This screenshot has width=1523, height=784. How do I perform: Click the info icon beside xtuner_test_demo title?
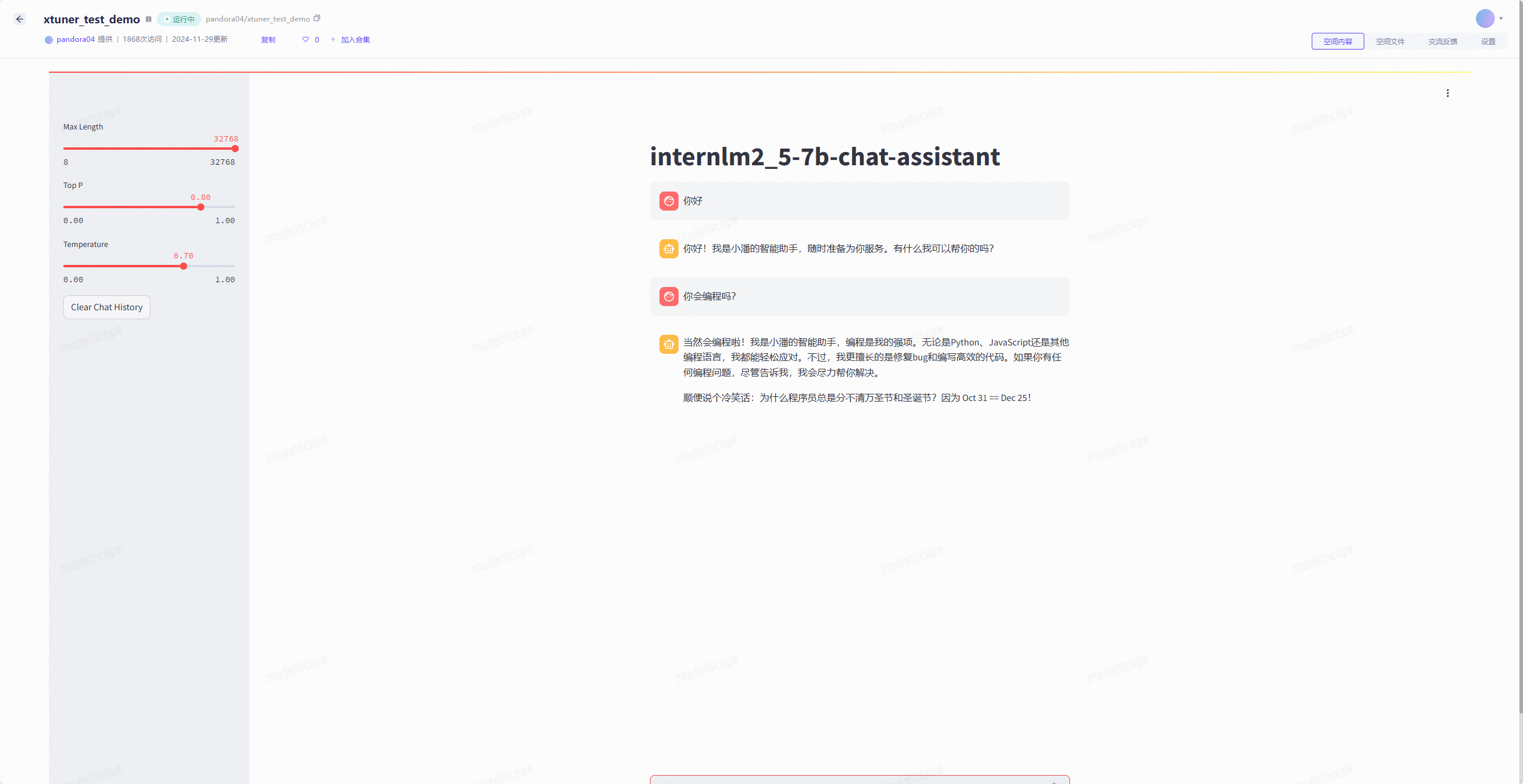coord(149,18)
